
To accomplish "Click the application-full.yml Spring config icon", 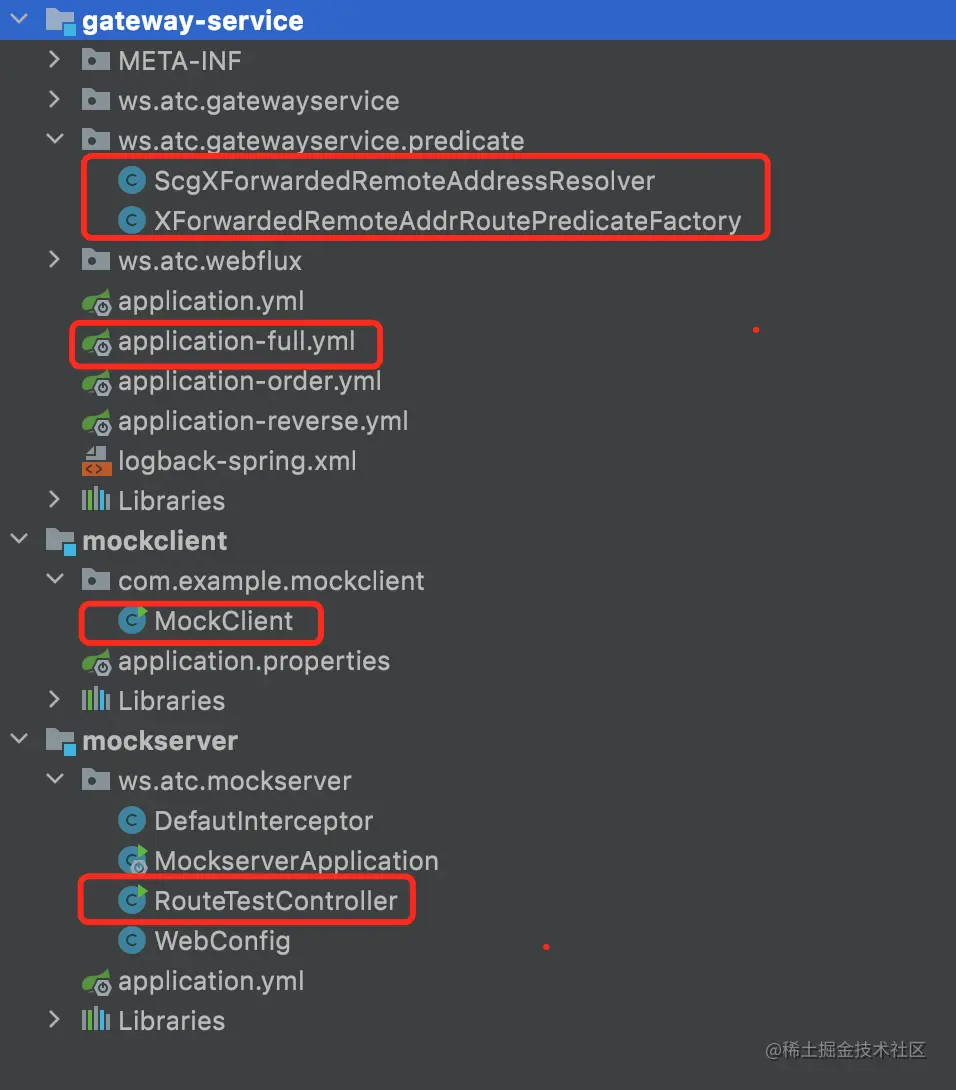I will pyautogui.click(x=96, y=342).
